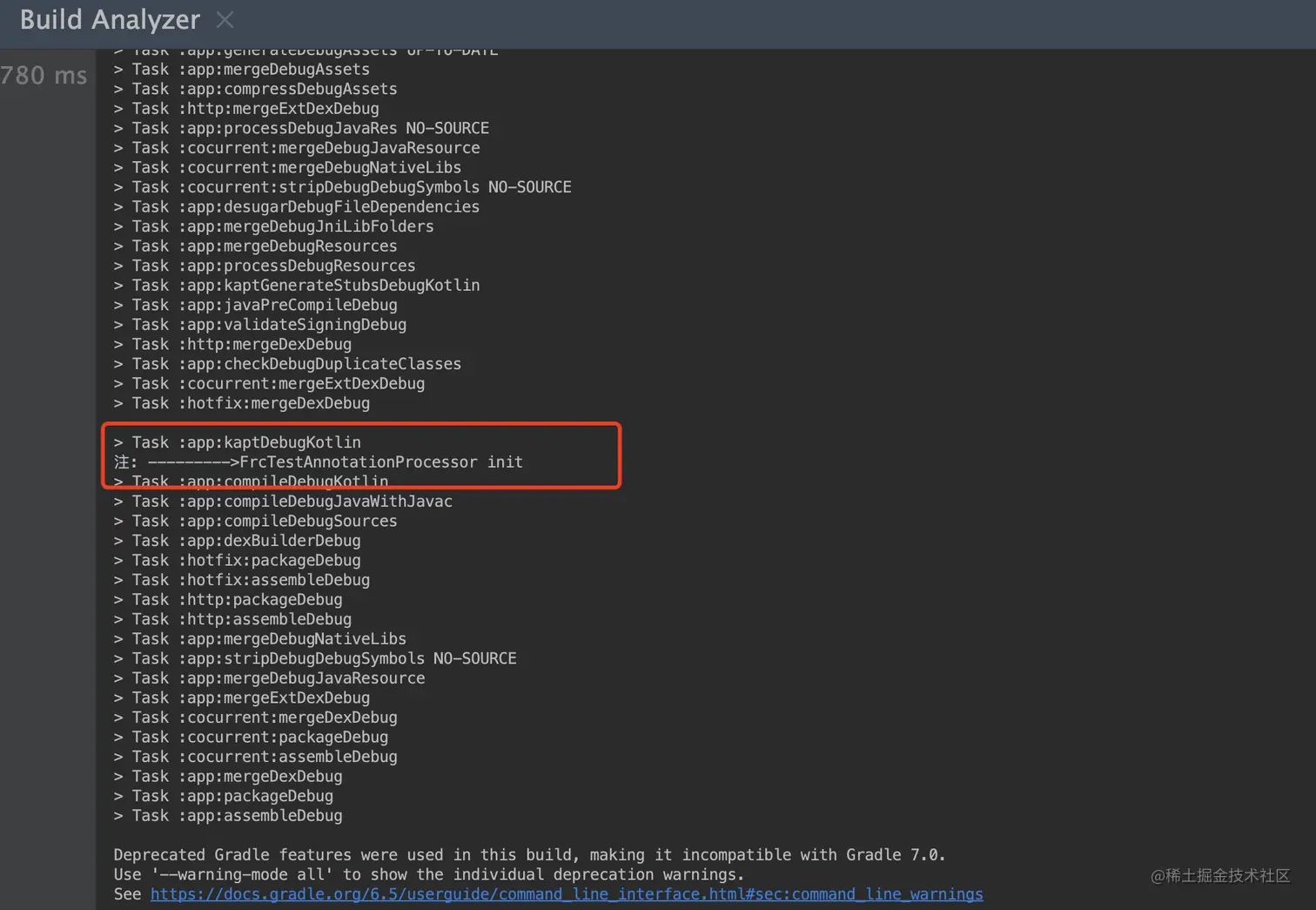The height and width of the screenshot is (910, 1316).
Task: Click the line 'Task :app:compressDebugAssets'
Action: pyautogui.click(x=255, y=89)
